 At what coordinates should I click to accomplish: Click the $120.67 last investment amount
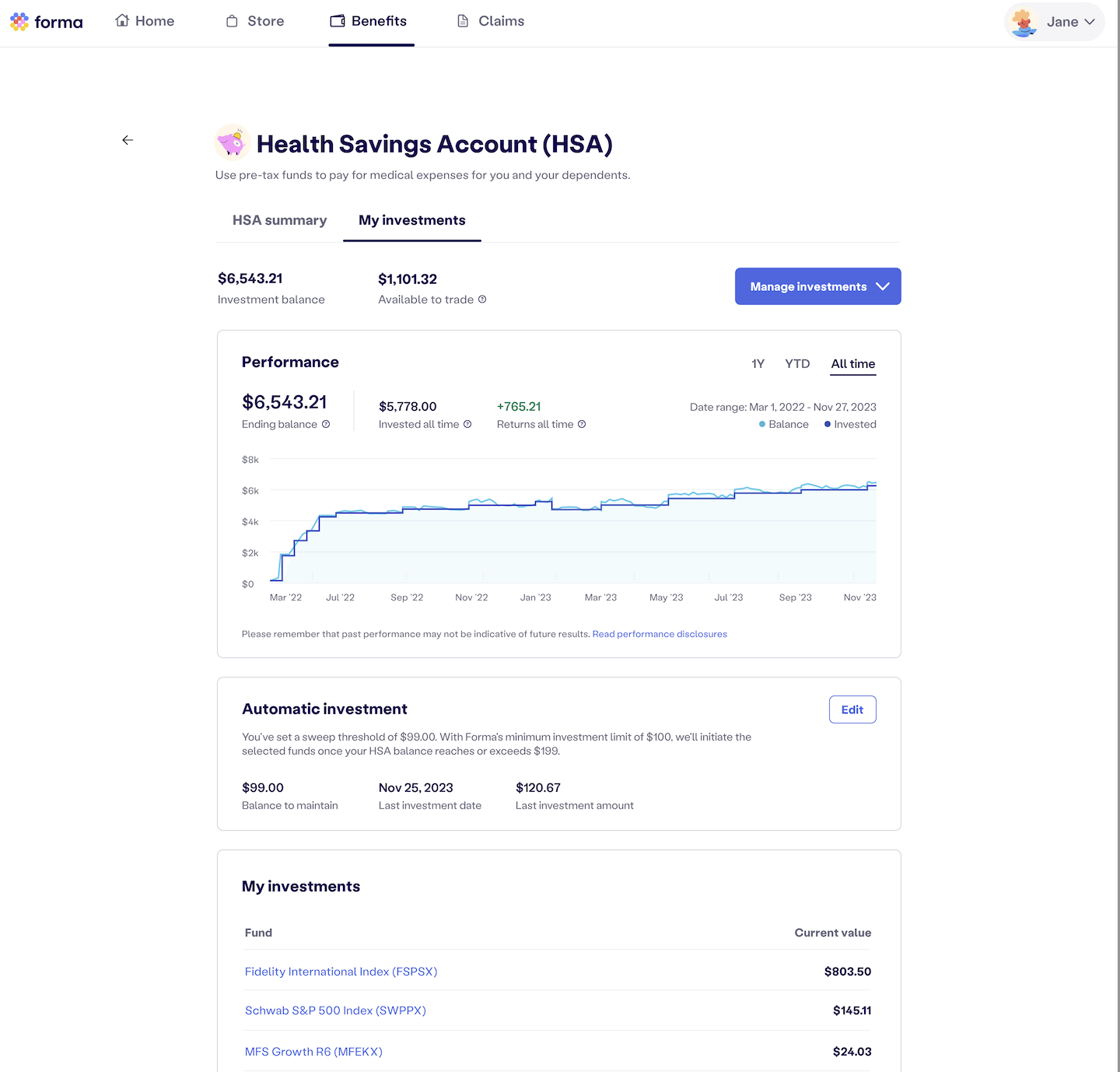click(x=538, y=787)
